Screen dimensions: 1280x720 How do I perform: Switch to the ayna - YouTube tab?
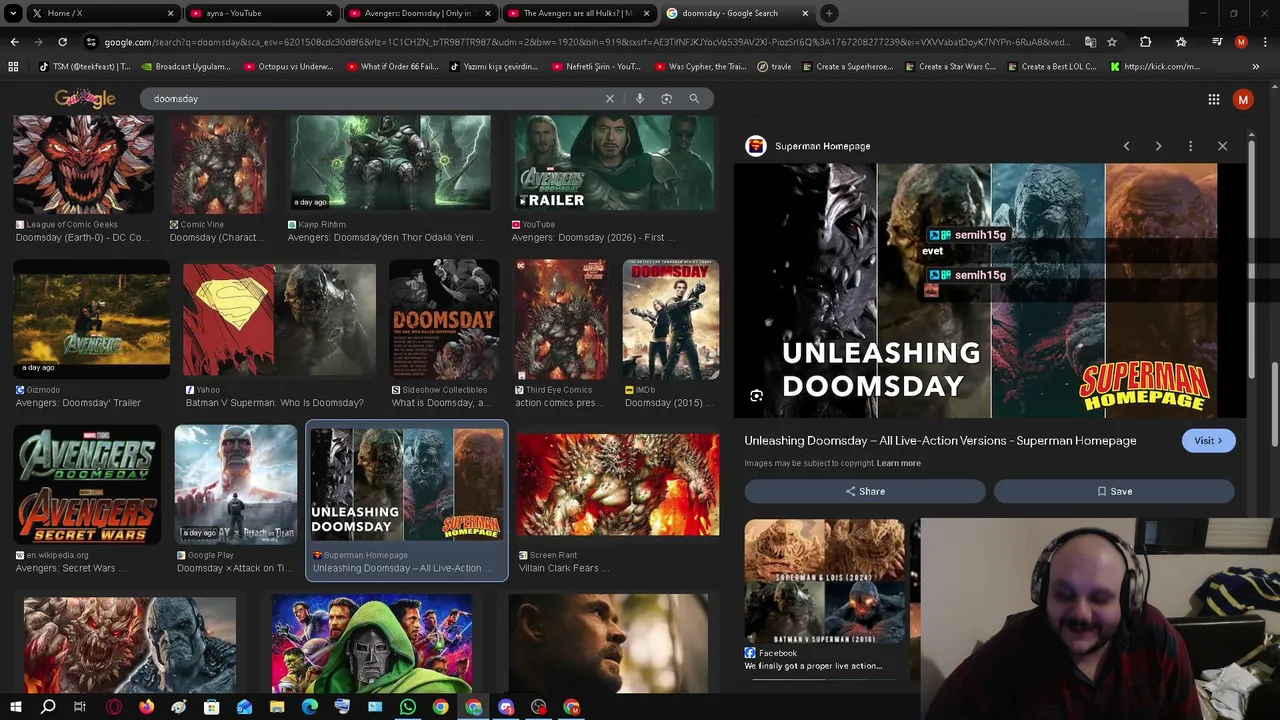click(260, 13)
